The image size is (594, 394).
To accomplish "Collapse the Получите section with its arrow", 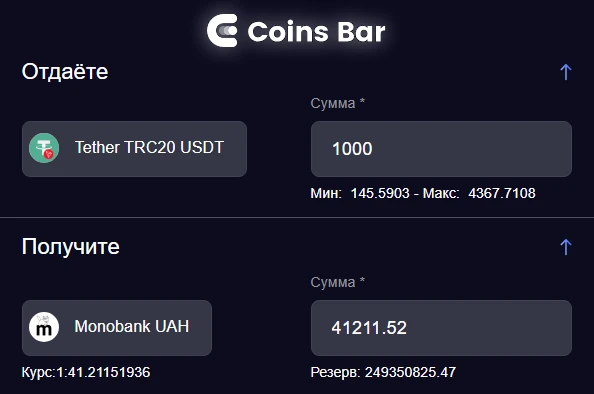I will [566, 247].
